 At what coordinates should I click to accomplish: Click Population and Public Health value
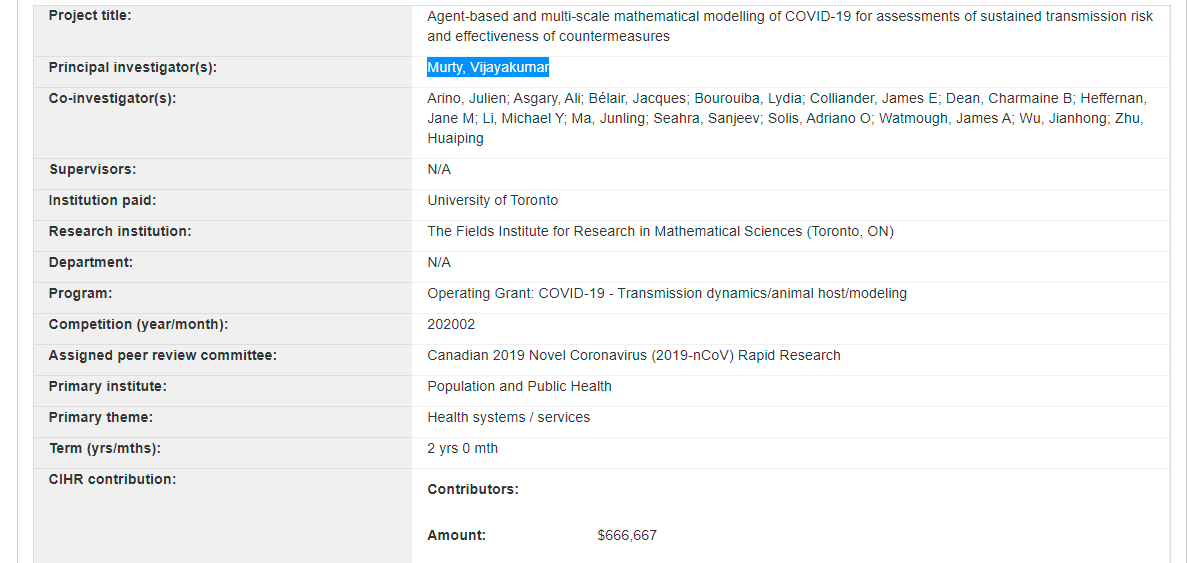point(519,386)
